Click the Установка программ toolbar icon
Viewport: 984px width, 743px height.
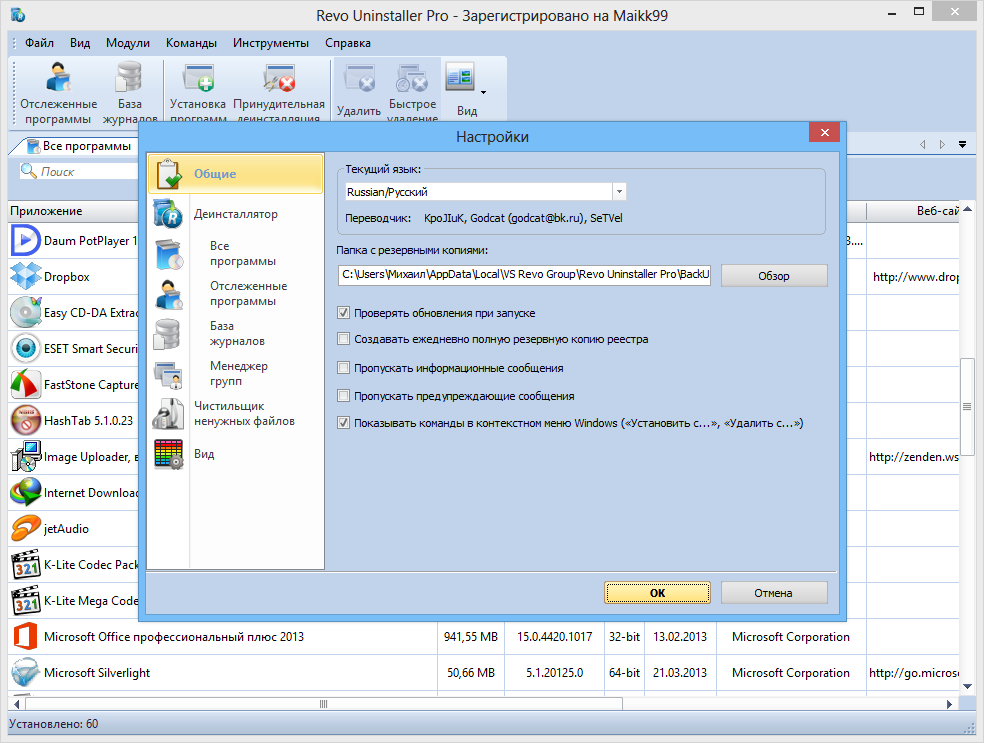pyautogui.click(x=198, y=78)
